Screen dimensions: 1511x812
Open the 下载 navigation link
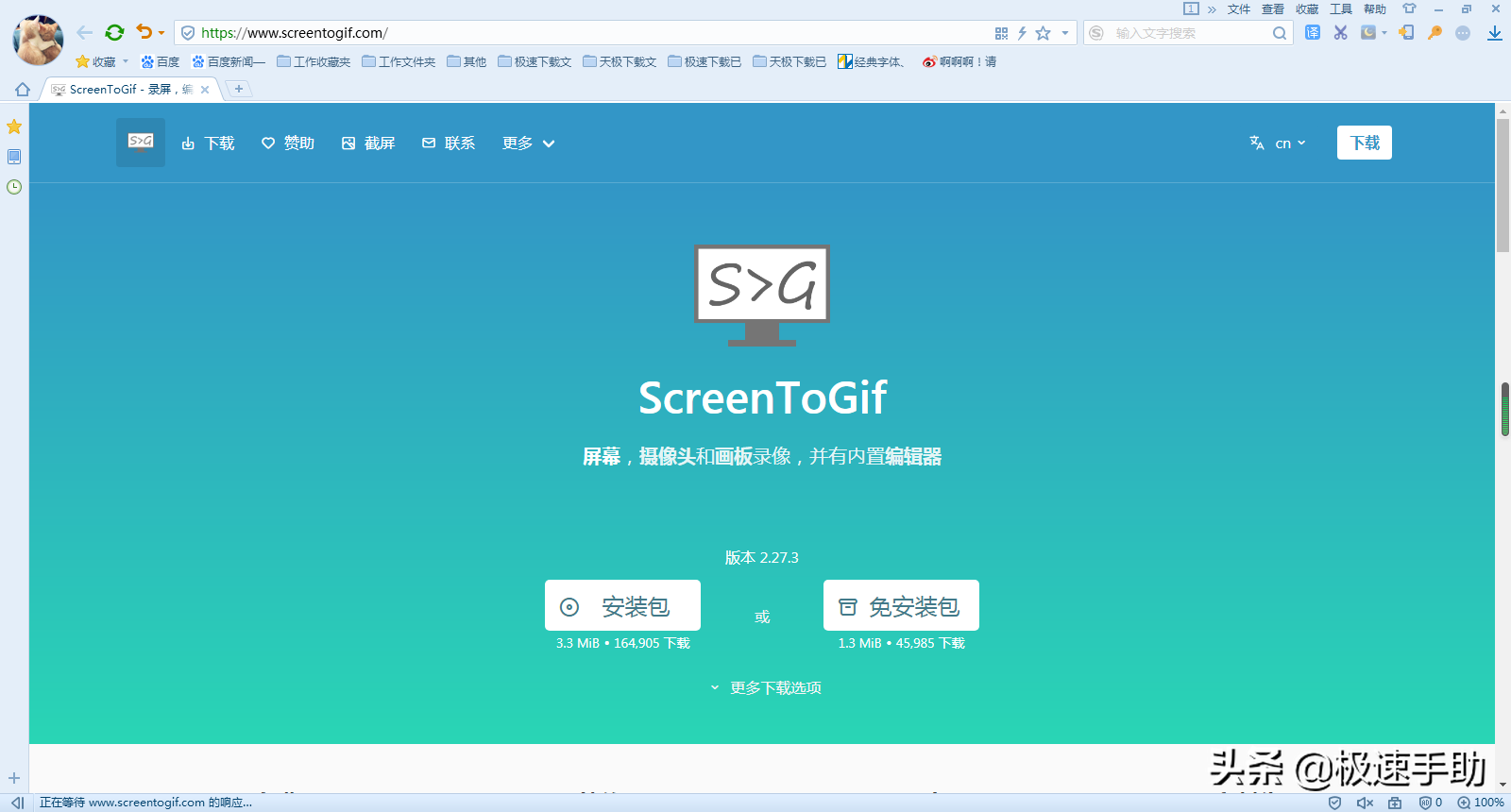click(208, 143)
